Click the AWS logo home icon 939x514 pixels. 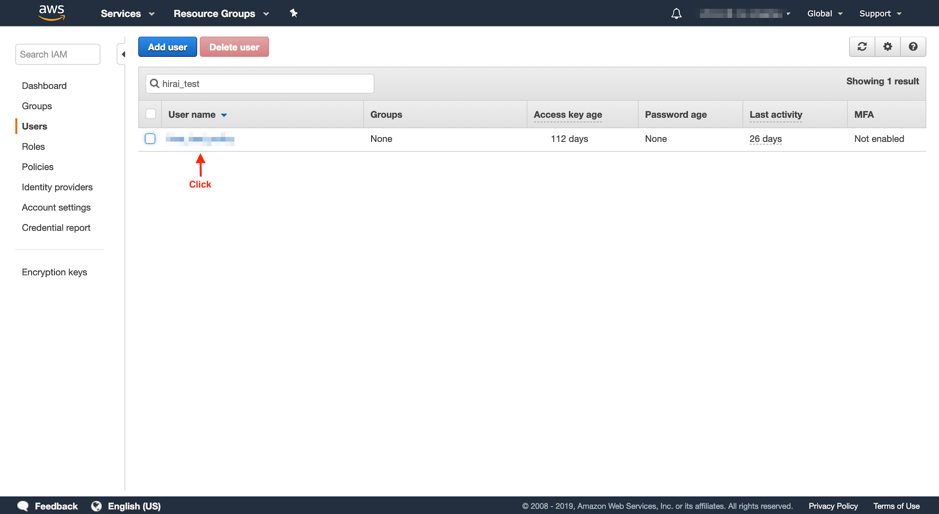pyautogui.click(x=51, y=13)
